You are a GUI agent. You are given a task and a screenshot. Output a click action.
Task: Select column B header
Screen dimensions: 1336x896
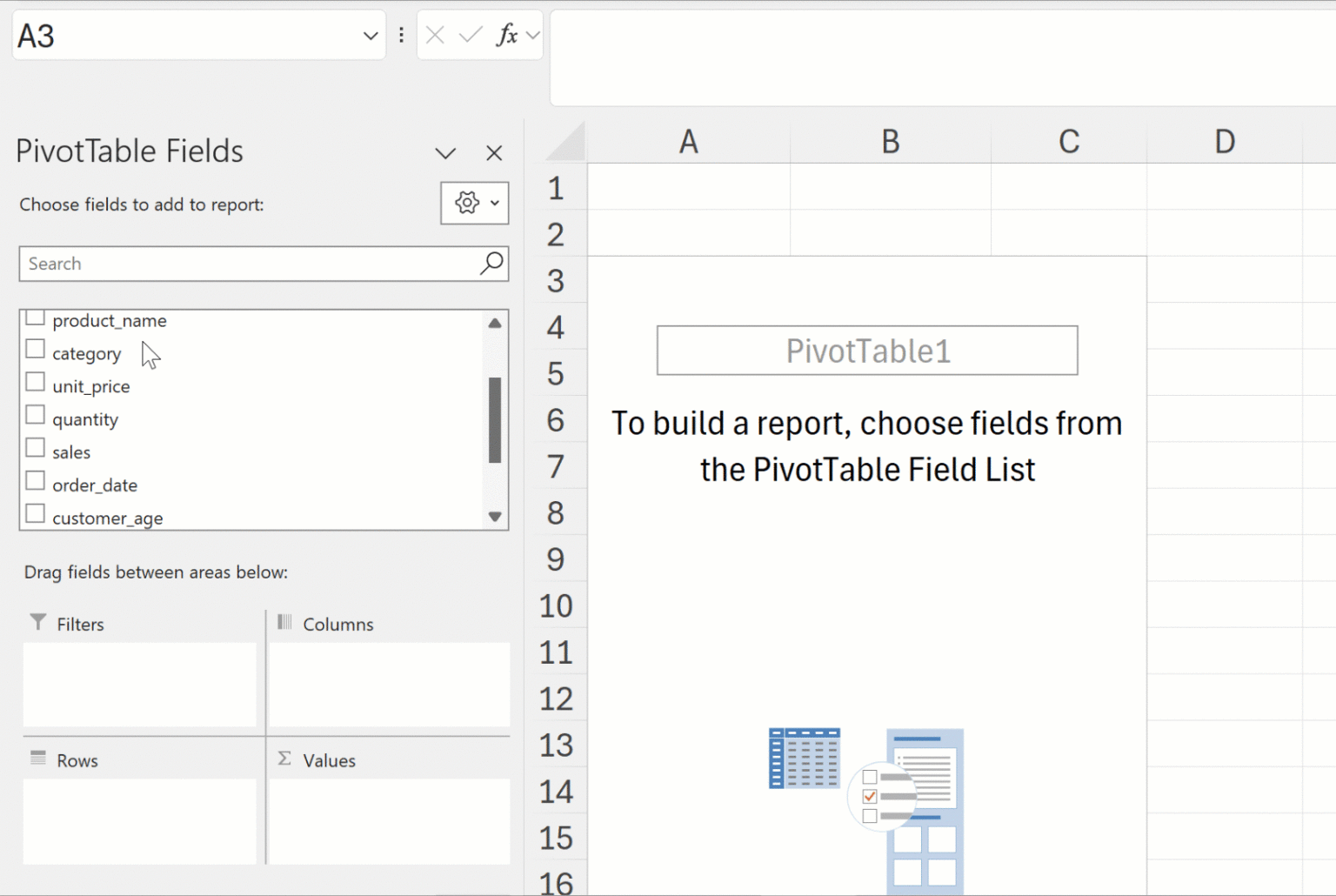[x=890, y=142]
